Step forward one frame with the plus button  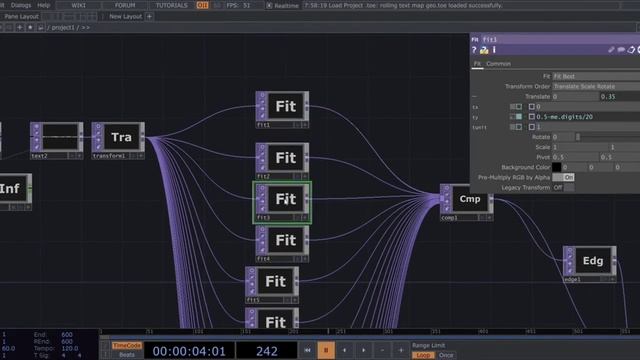(x=401, y=350)
